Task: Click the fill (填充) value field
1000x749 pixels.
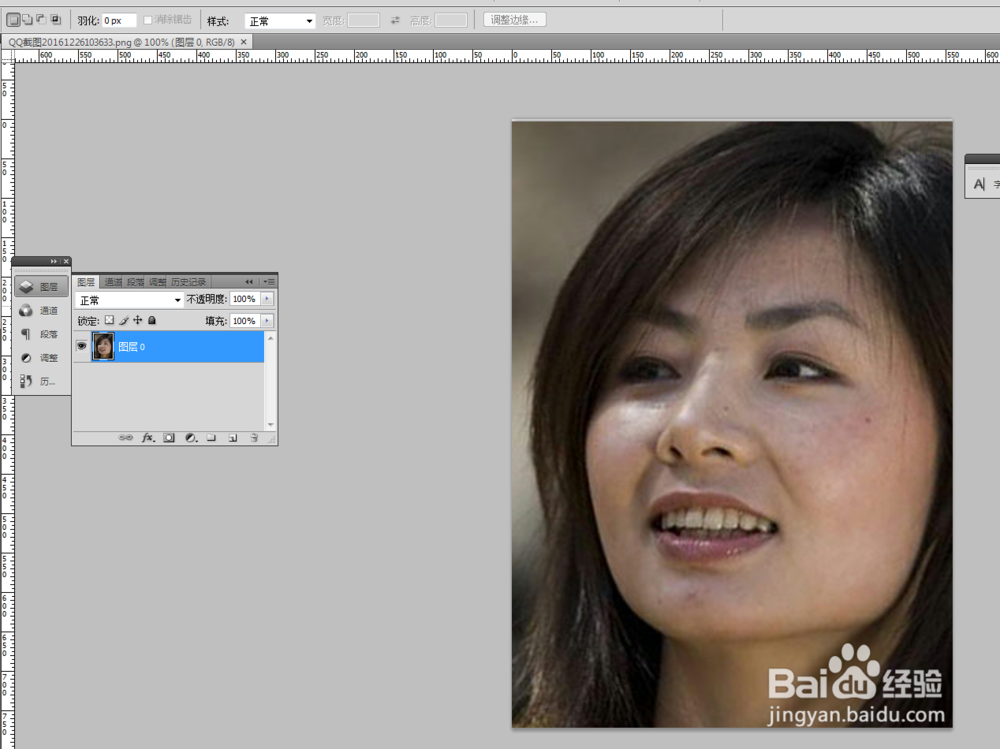Action: point(245,321)
